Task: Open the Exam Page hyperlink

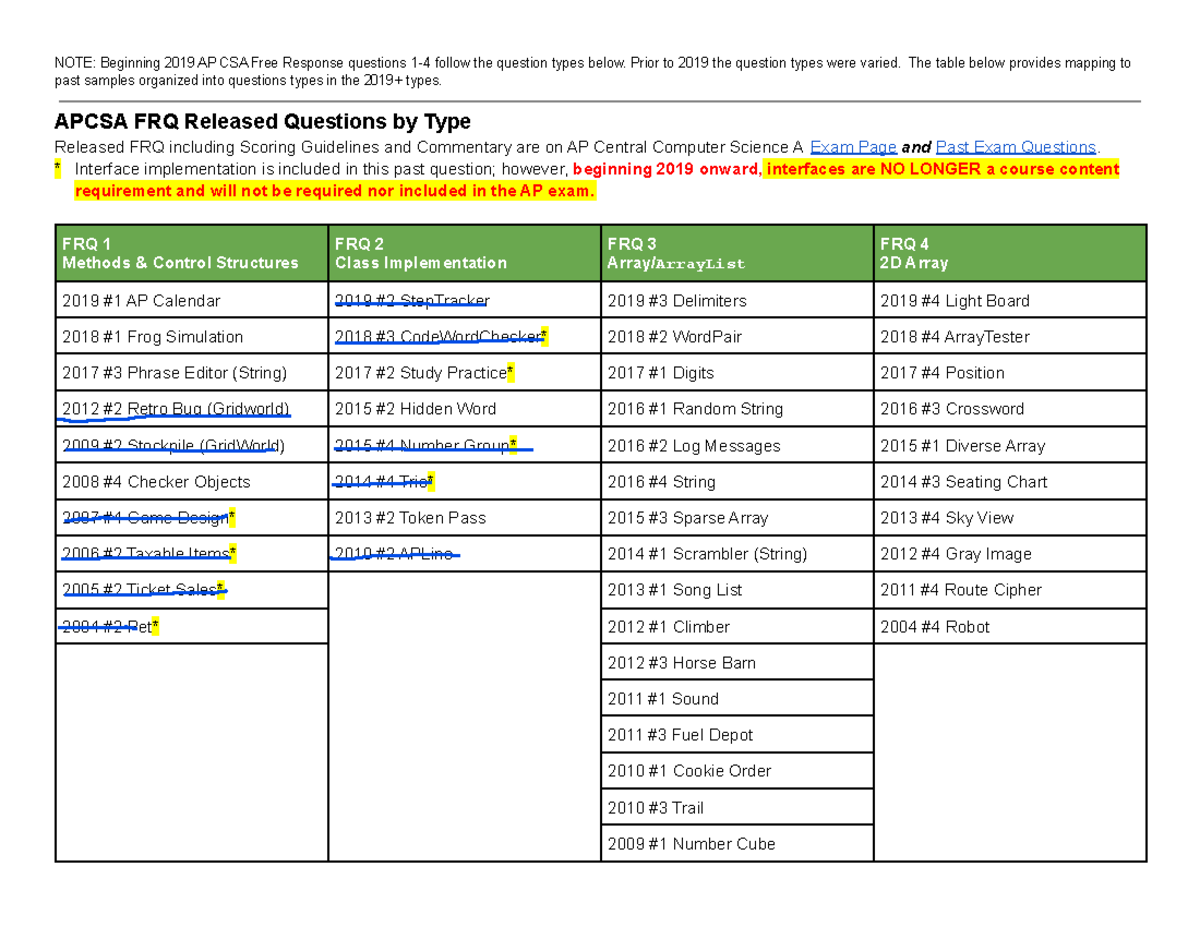Action: pyautogui.click(x=852, y=147)
